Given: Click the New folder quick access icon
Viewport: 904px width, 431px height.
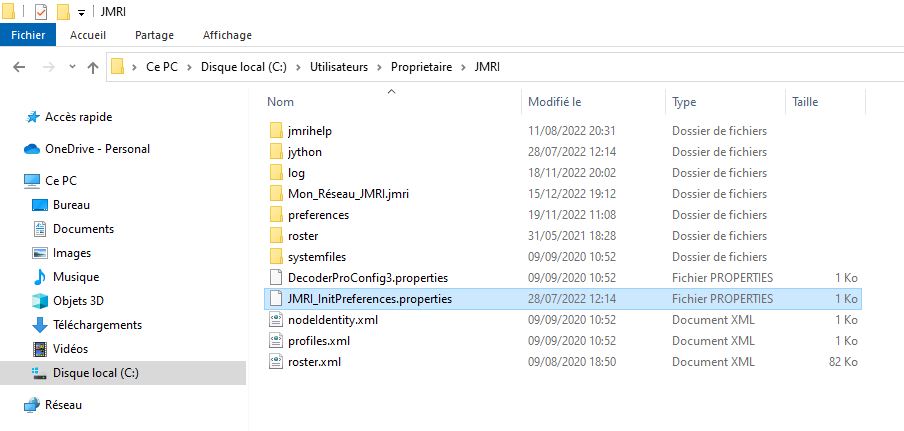Looking at the screenshot, I should [x=63, y=12].
